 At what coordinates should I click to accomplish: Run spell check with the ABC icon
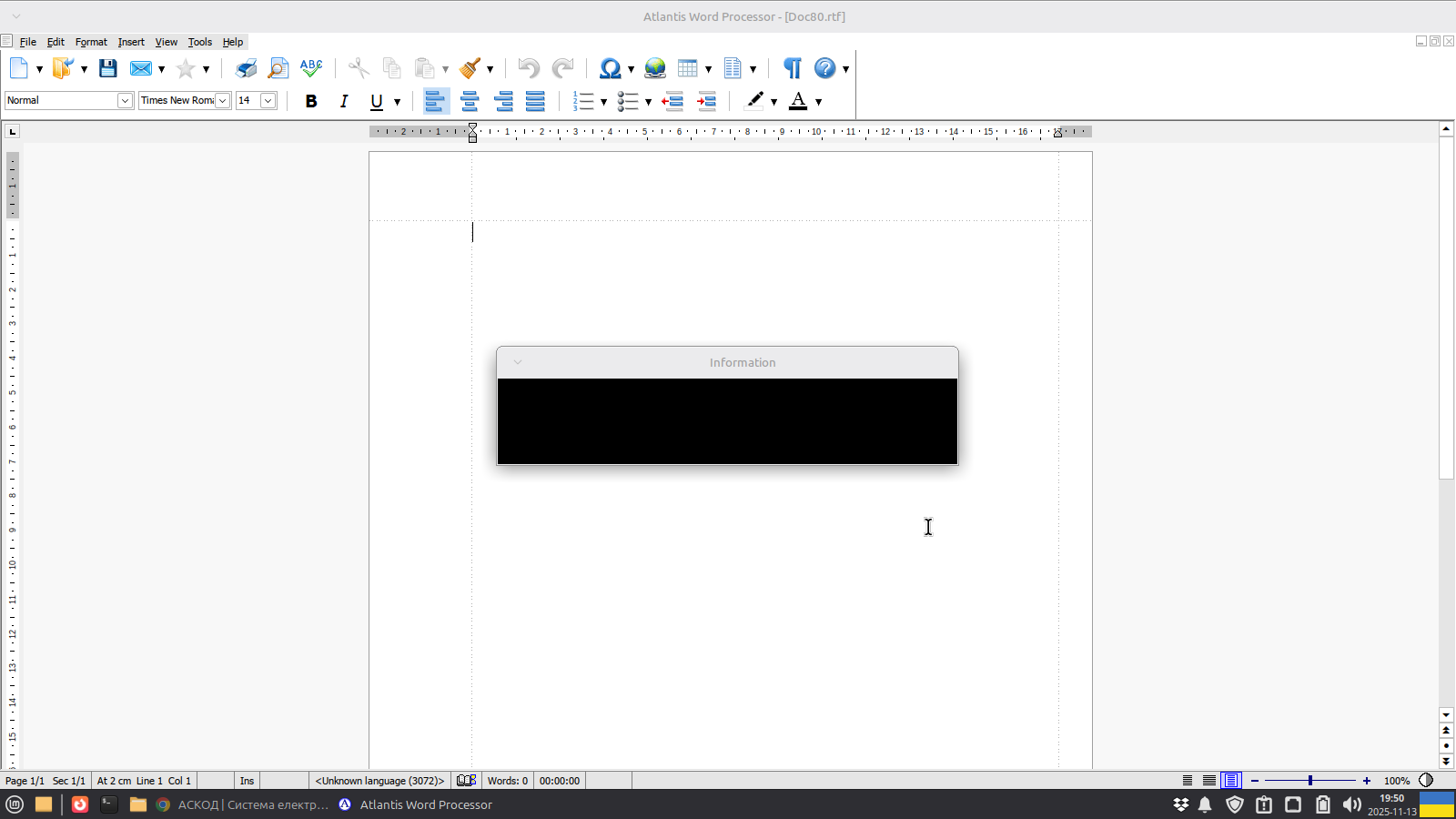tap(311, 68)
